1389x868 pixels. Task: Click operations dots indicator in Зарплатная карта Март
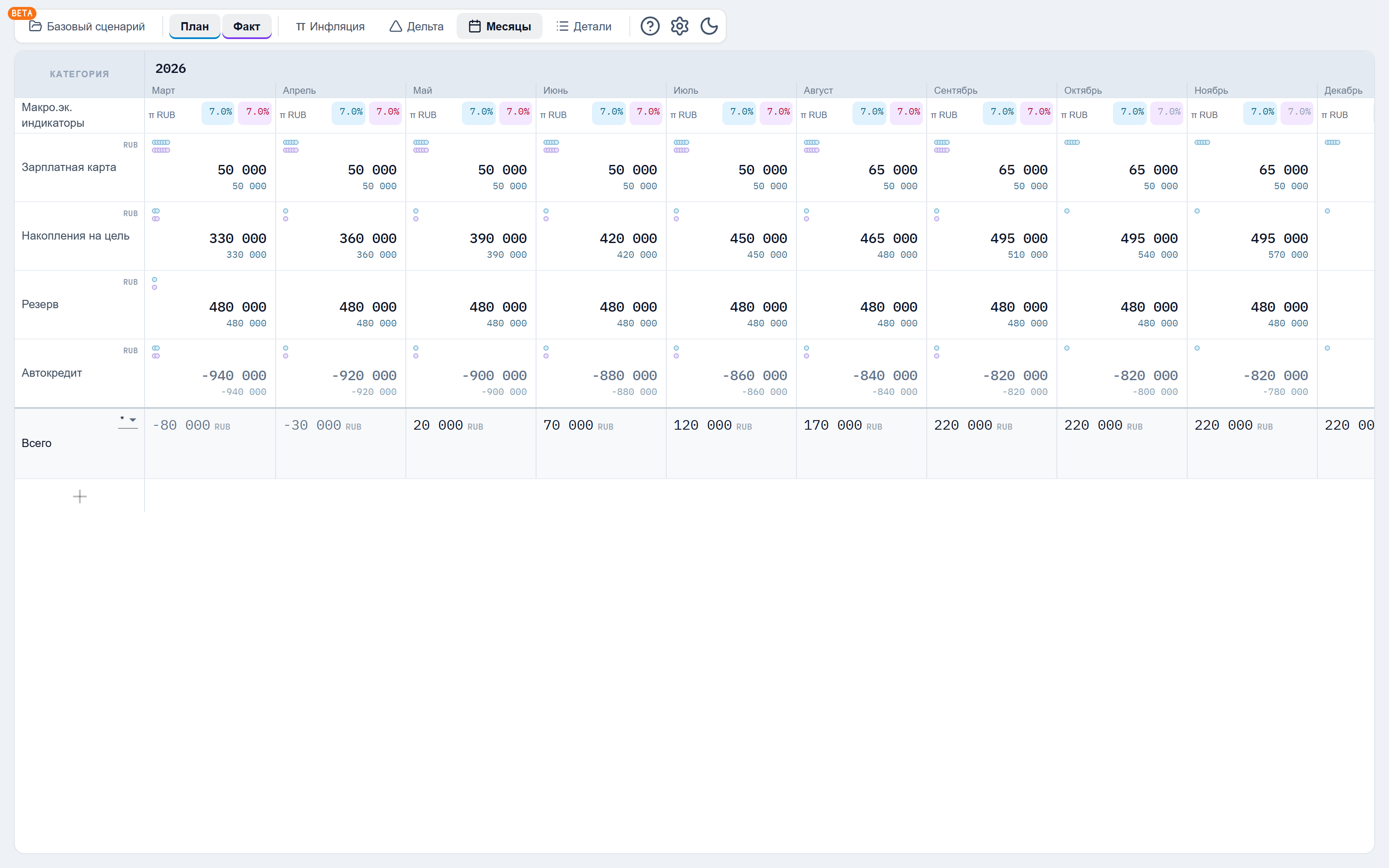pos(161,146)
